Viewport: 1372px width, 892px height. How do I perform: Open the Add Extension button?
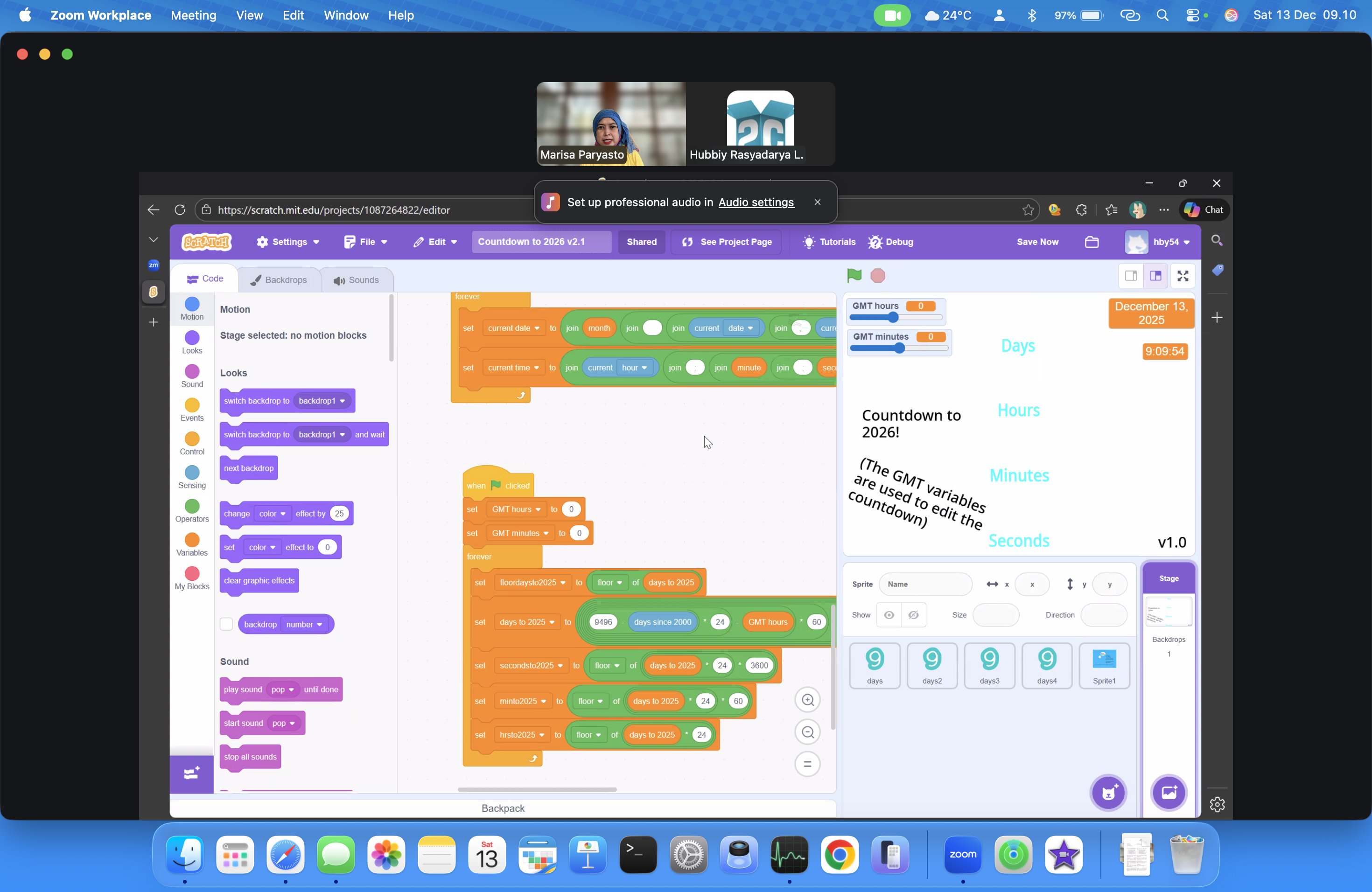tap(191, 774)
